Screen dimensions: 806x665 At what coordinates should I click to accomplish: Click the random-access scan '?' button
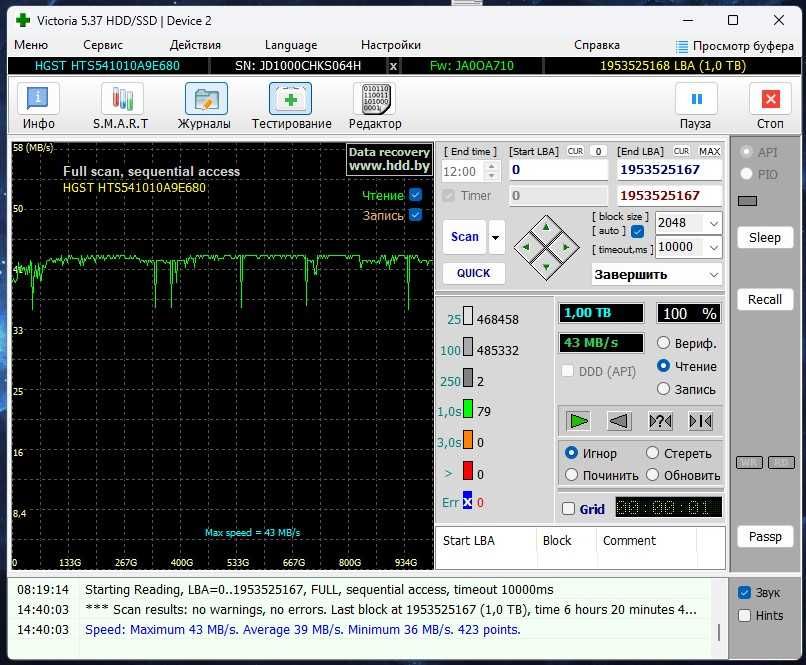[x=660, y=421]
